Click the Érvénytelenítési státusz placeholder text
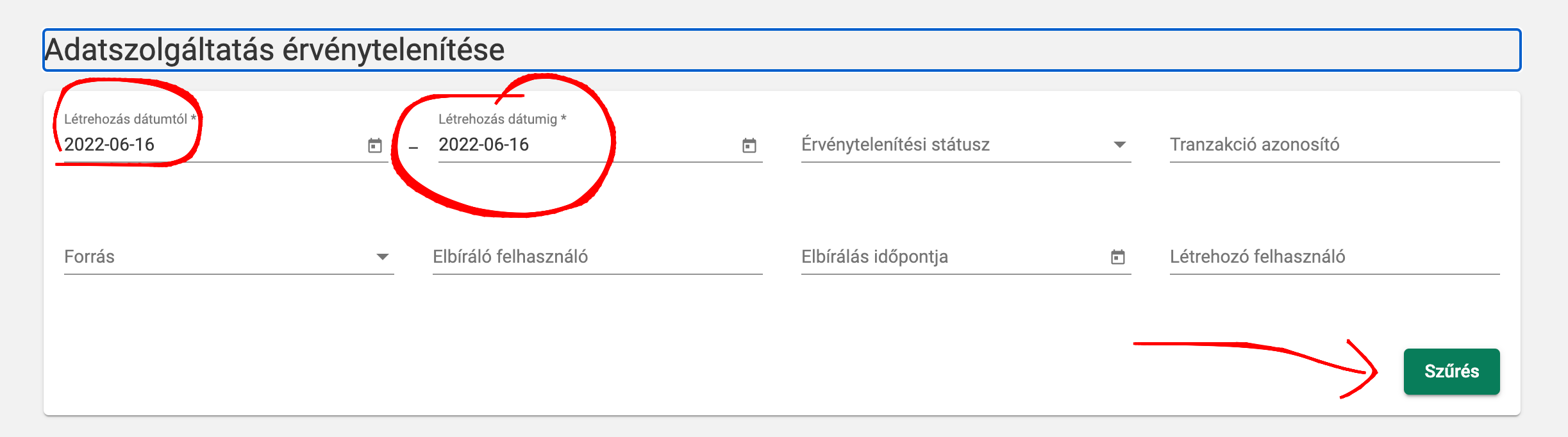 pyautogui.click(x=896, y=145)
